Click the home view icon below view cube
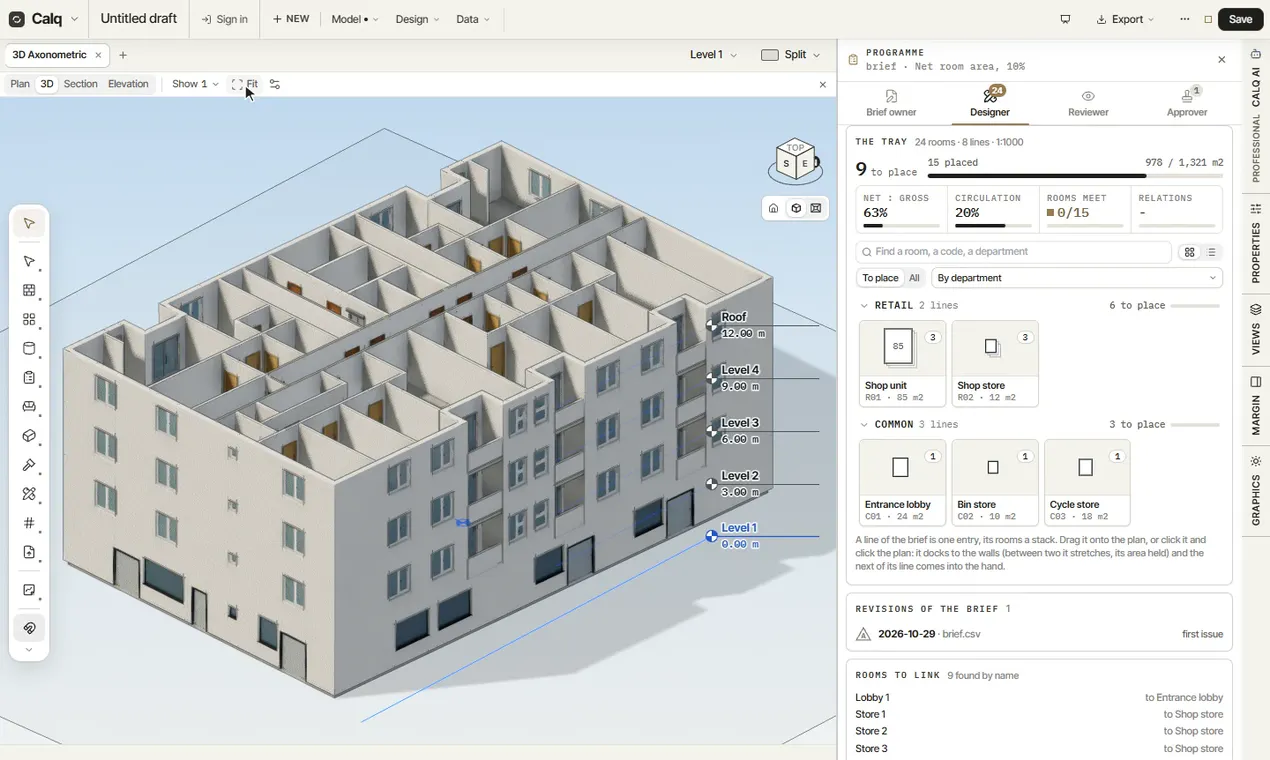1270x760 pixels. pos(773,209)
